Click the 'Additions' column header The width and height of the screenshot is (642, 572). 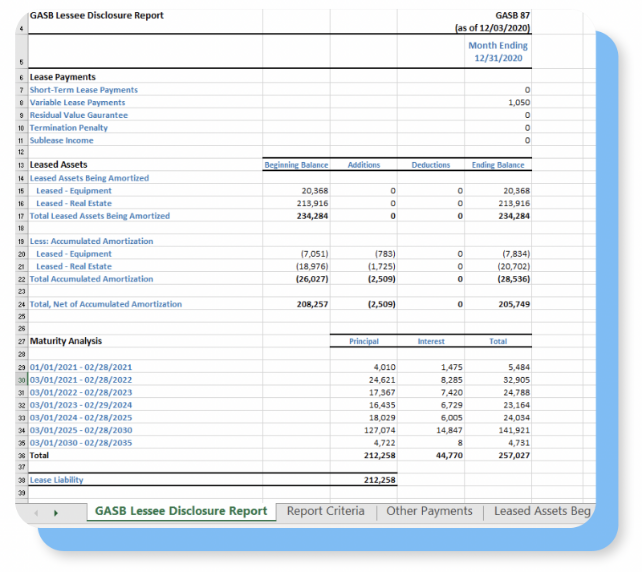[x=364, y=165]
